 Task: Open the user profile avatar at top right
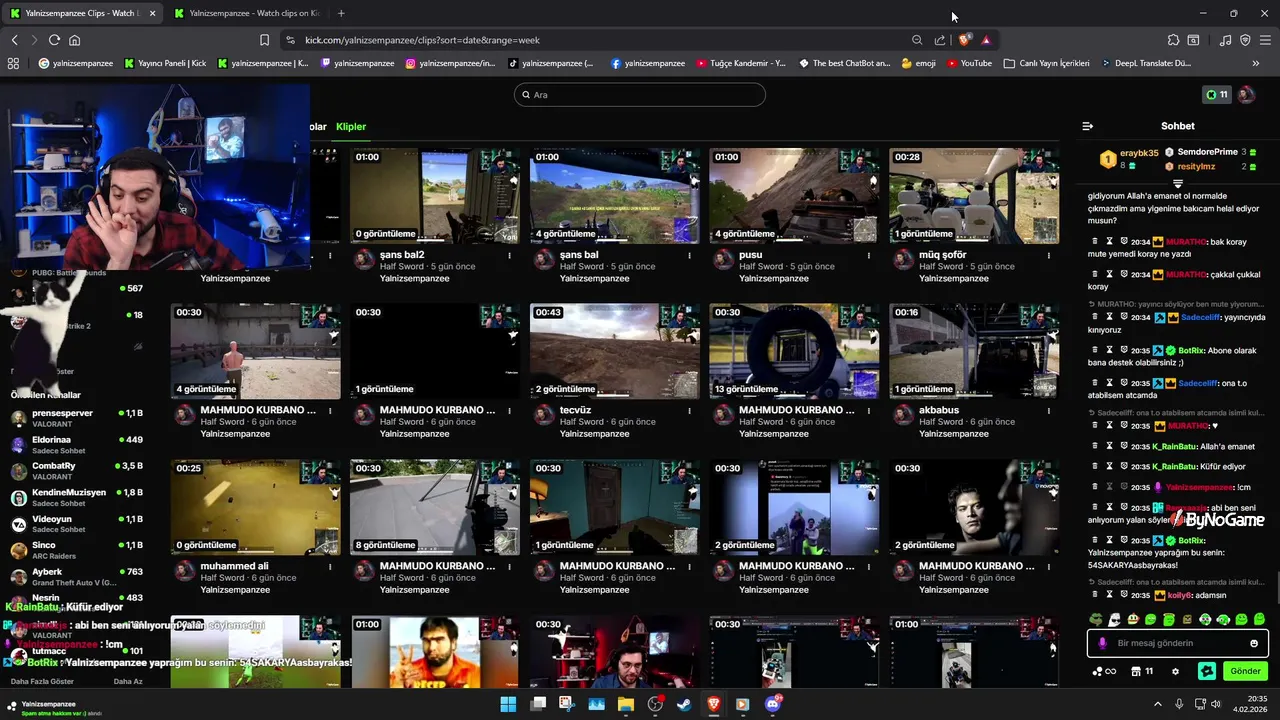(1246, 95)
